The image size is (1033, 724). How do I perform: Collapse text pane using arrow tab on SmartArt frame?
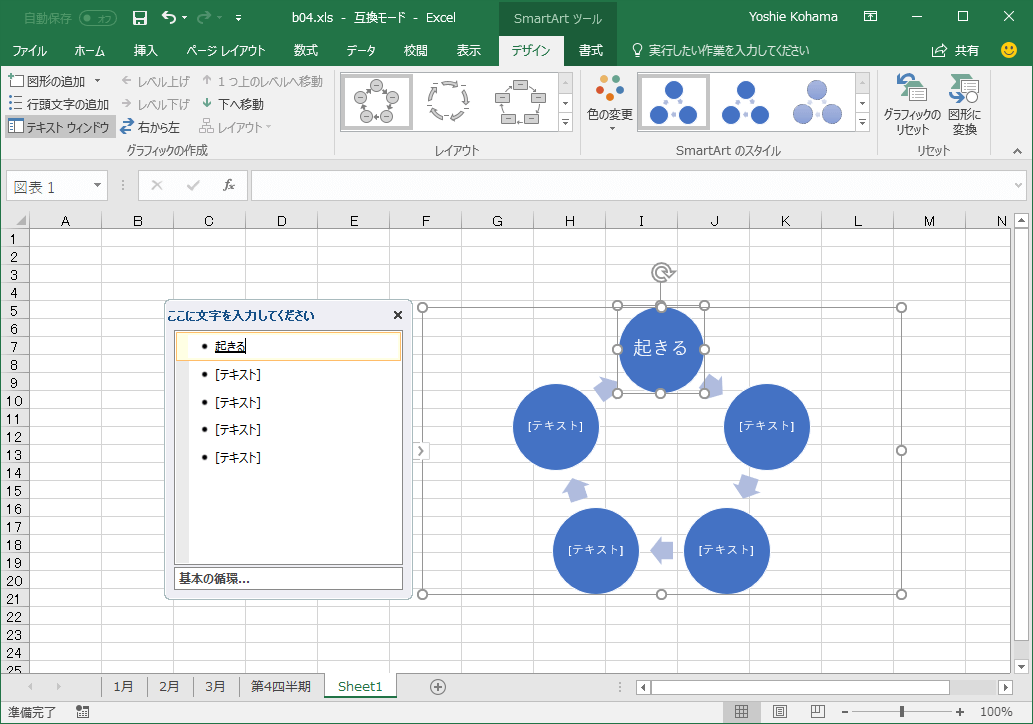[x=420, y=451]
